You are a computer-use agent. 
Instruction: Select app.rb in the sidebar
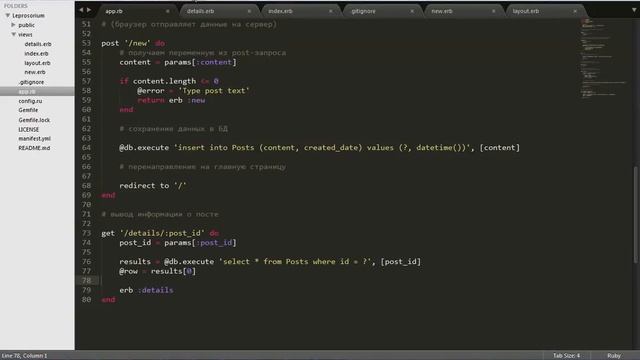click(x=27, y=91)
